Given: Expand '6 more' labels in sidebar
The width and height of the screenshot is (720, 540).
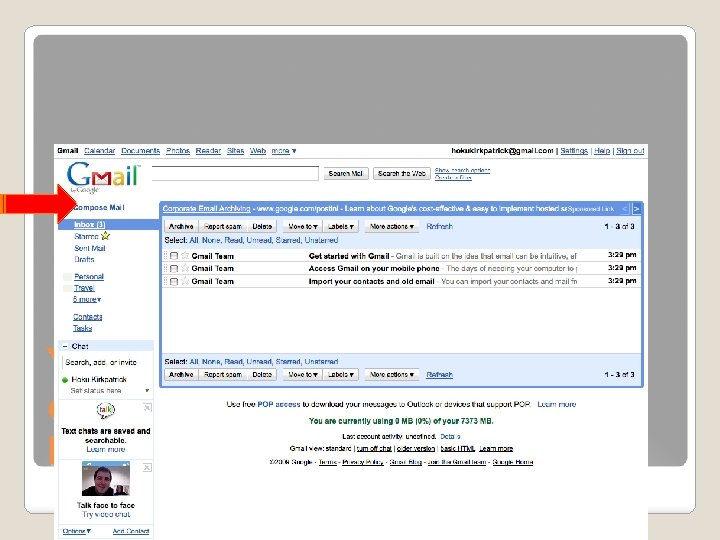Looking at the screenshot, I should click(86, 299).
